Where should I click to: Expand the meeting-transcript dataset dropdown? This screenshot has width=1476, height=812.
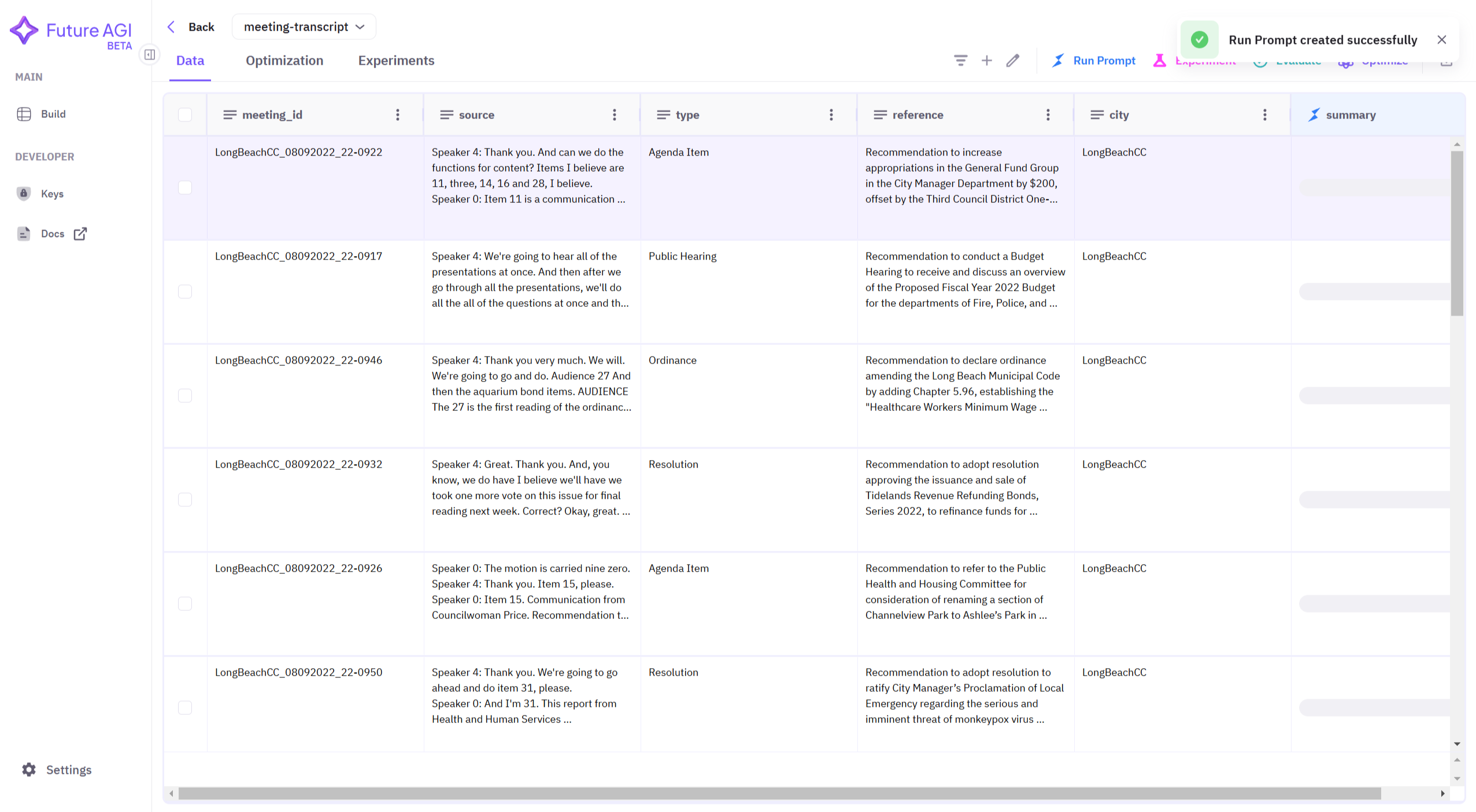click(304, 27)
